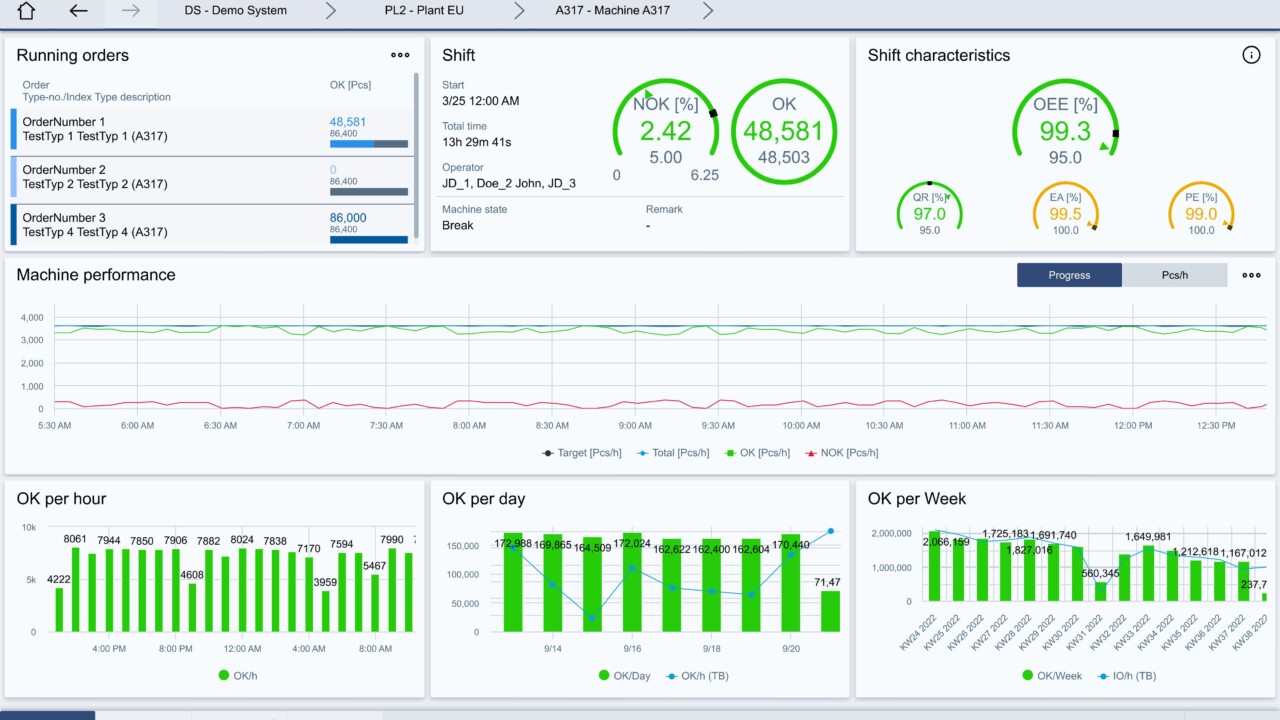The image size is (1280, 720).
Task: Toggle OK/Day legend entry
Action: 625,676
